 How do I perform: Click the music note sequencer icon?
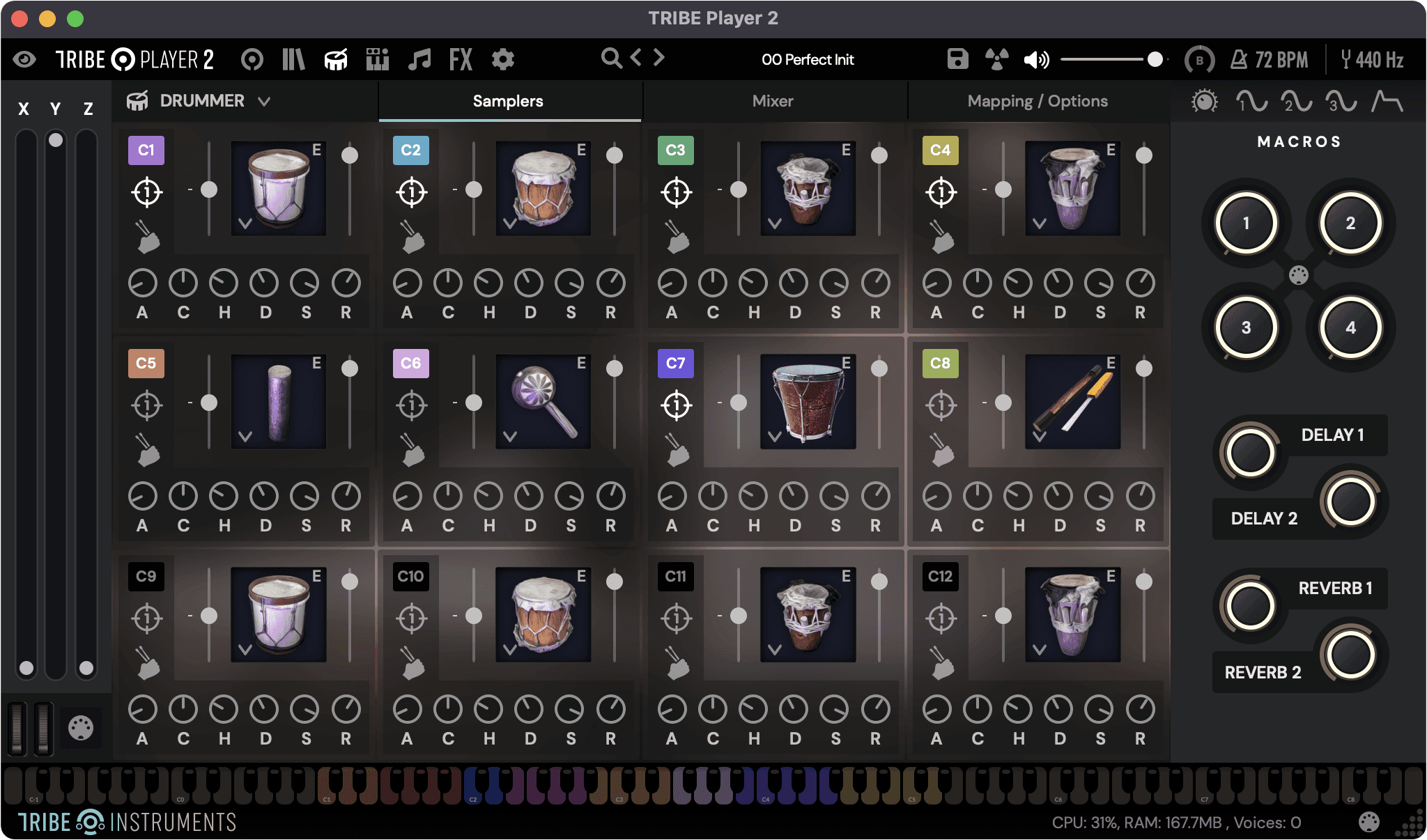tap(418, 59)
